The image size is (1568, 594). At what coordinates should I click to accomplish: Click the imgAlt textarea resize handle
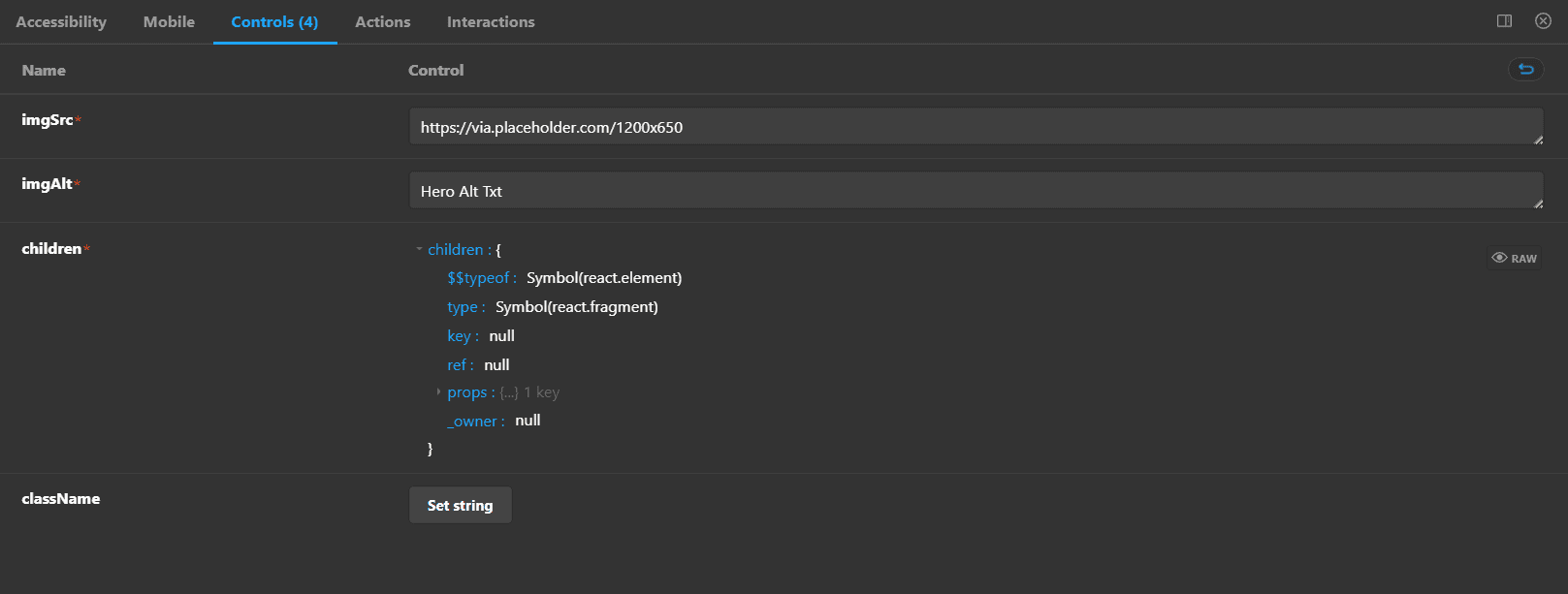(1538, 203)
